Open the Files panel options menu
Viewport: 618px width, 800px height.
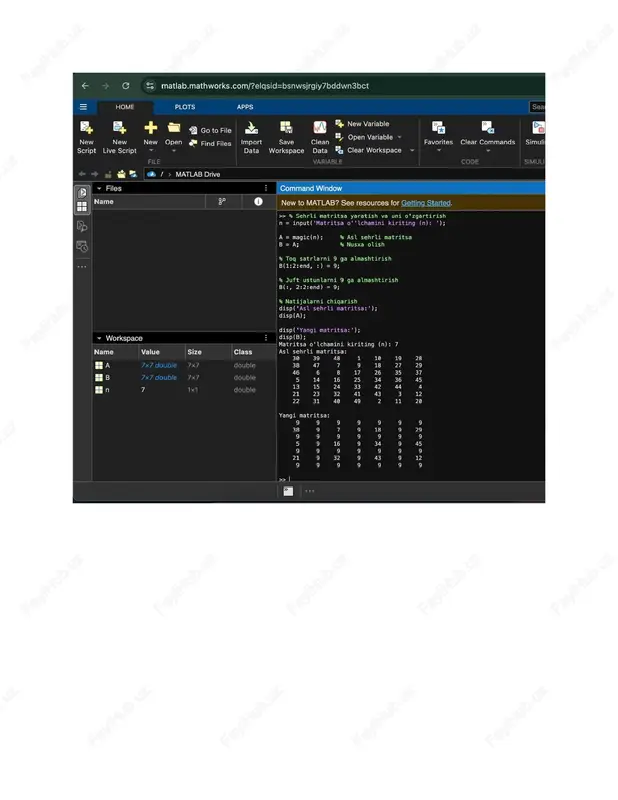(x=266, y=188)
